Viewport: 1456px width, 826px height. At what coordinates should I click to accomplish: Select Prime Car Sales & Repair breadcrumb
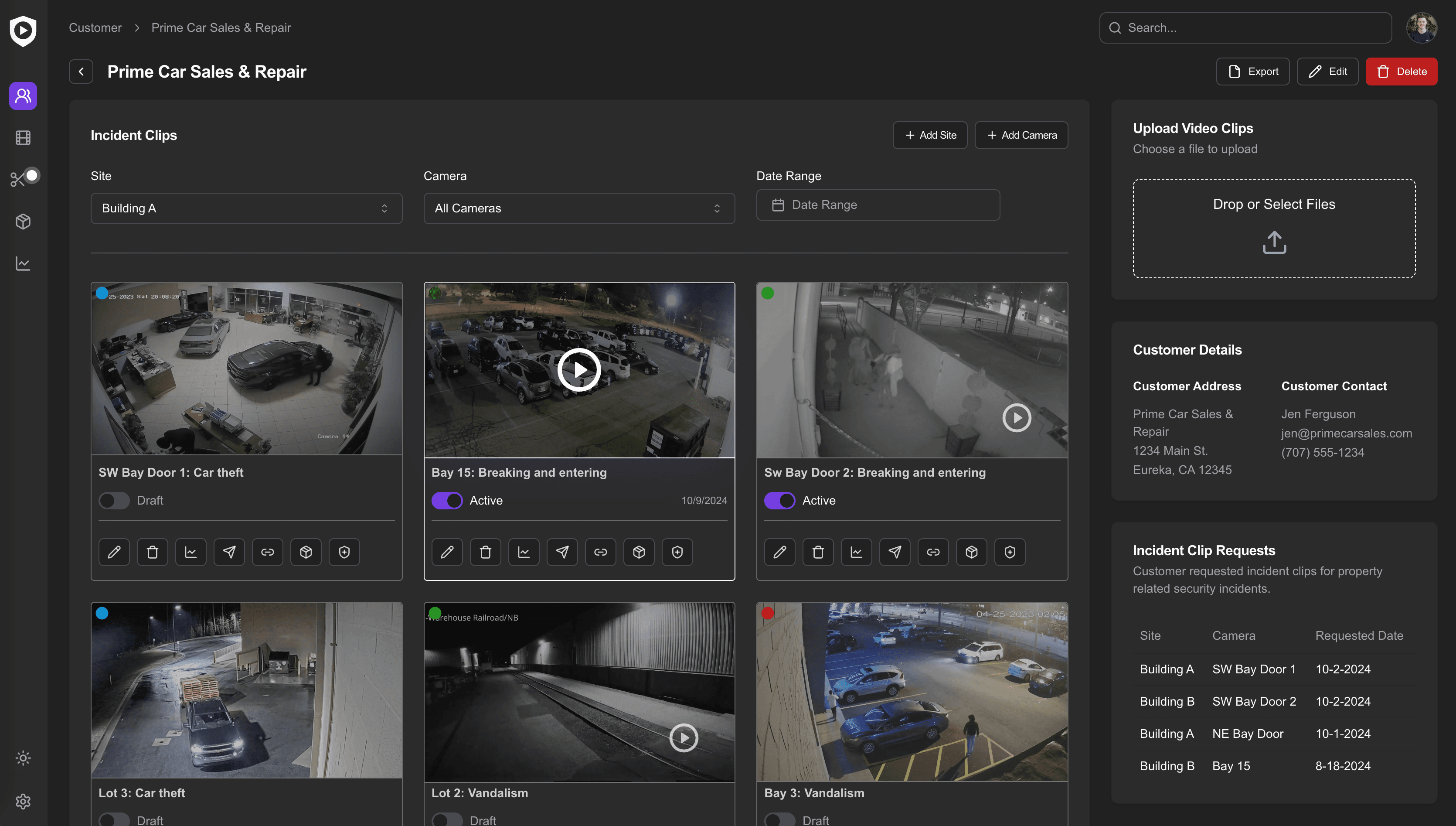221,27
